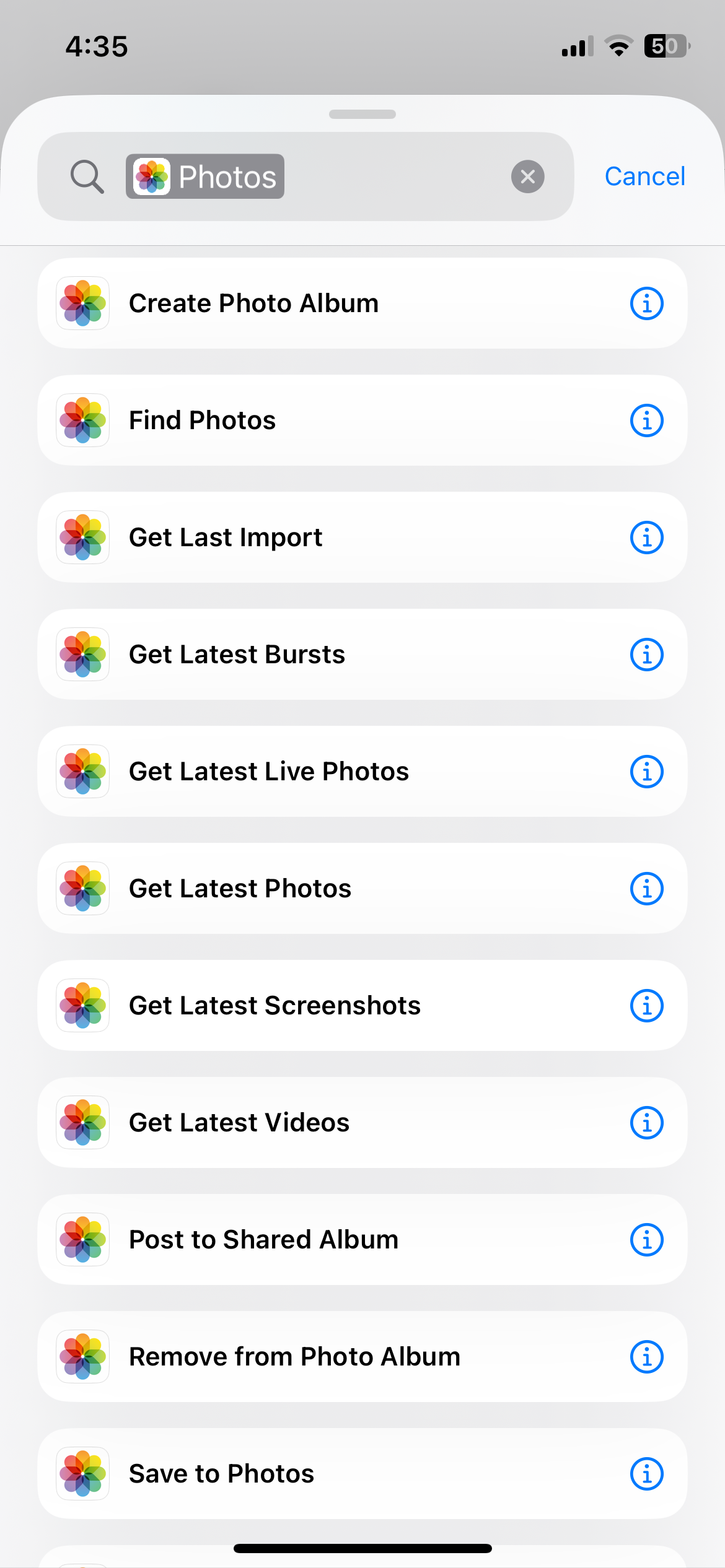Image resolution: width=725 pixels, height=1568 pixels.
Task: Tap the sheet grabber handle at top
Action: (x=362, y=114)
